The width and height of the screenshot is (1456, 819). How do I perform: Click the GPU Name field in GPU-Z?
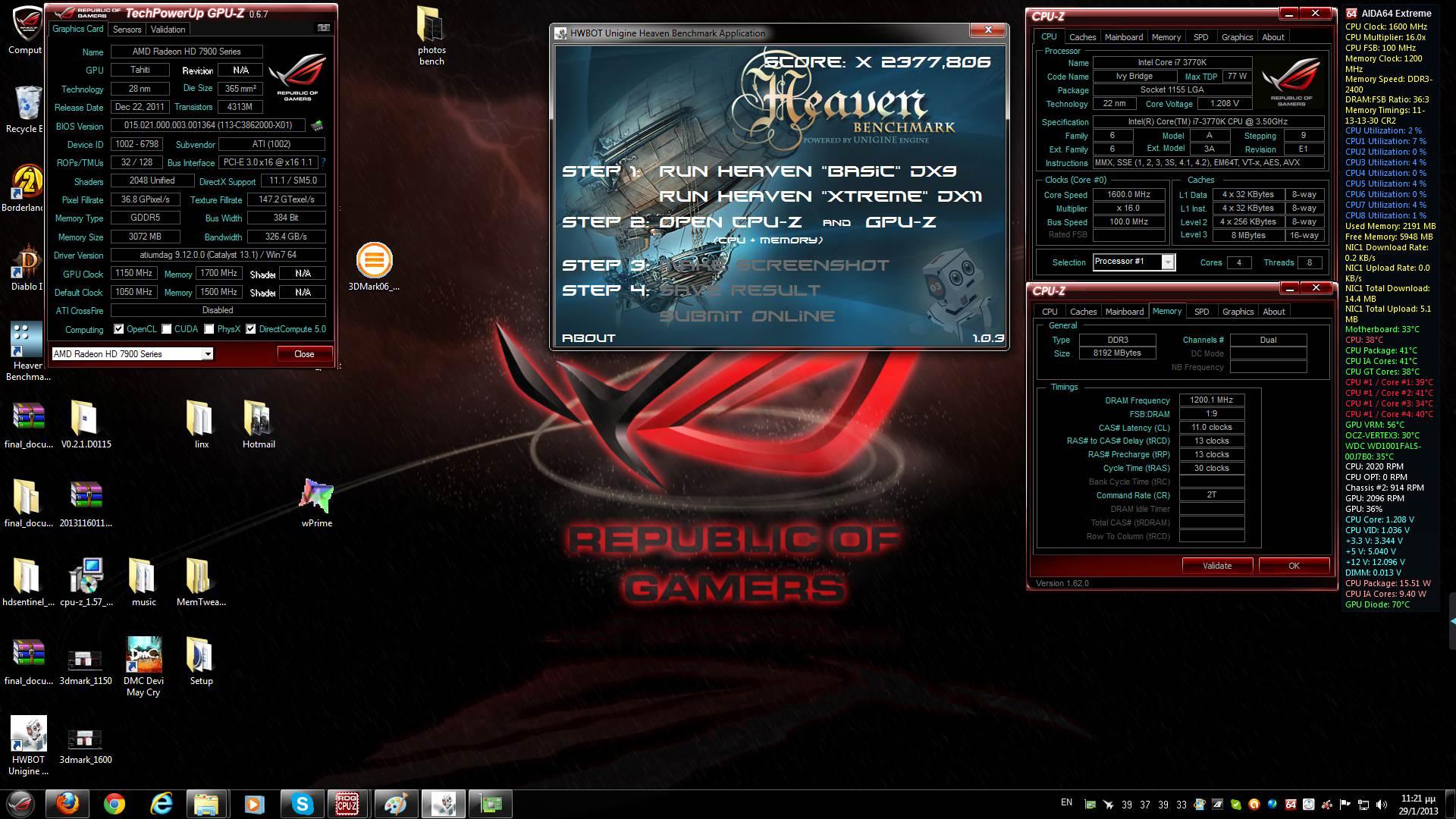(187, 52)
